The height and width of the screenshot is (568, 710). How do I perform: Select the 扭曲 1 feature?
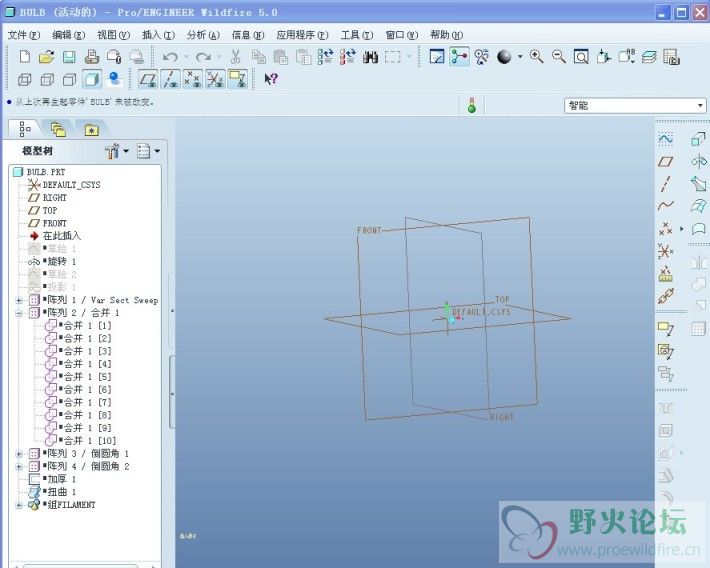(62, 492)
